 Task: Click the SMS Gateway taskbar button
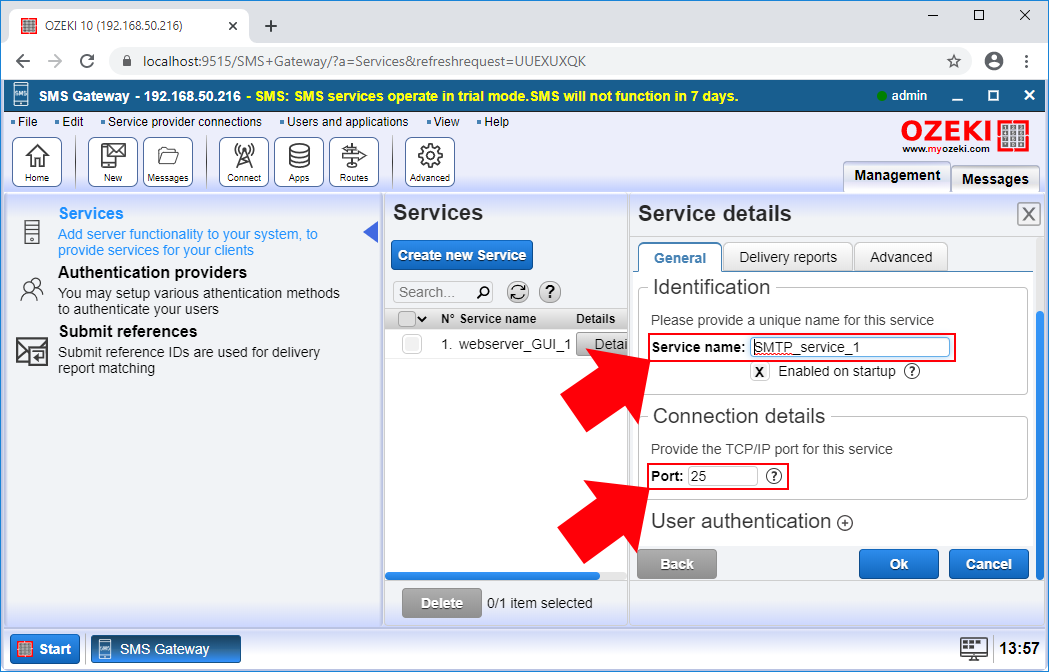(x=166, y=649)
